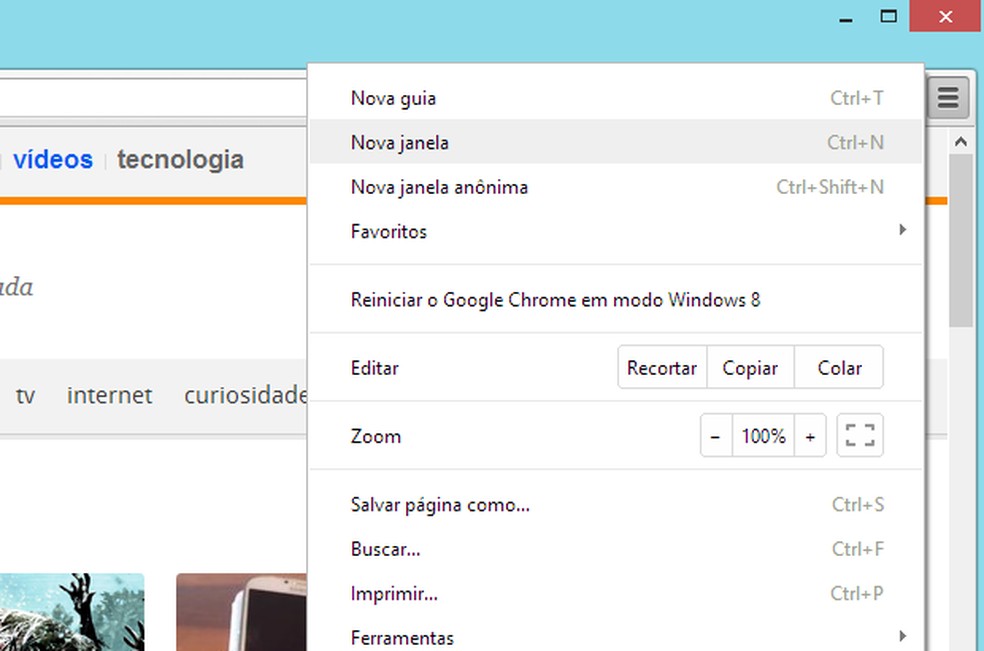
Task: Click the zoom in plus icon
Action: pyautogui.click(x=810, y=435)
